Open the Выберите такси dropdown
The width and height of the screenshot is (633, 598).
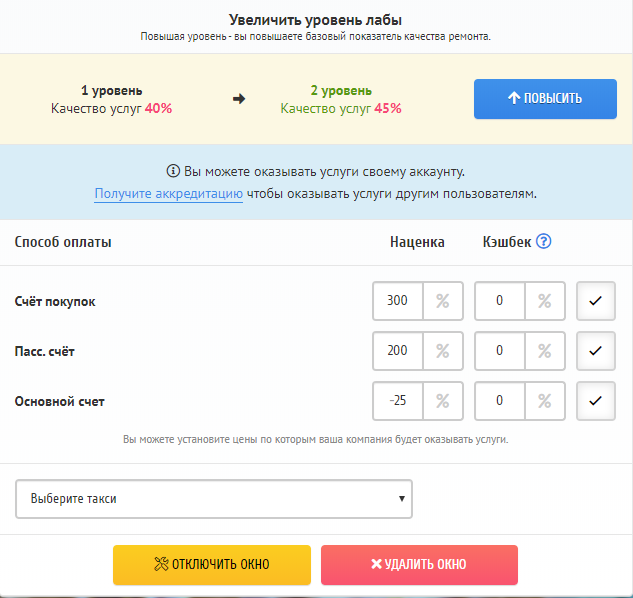point(214,499)
